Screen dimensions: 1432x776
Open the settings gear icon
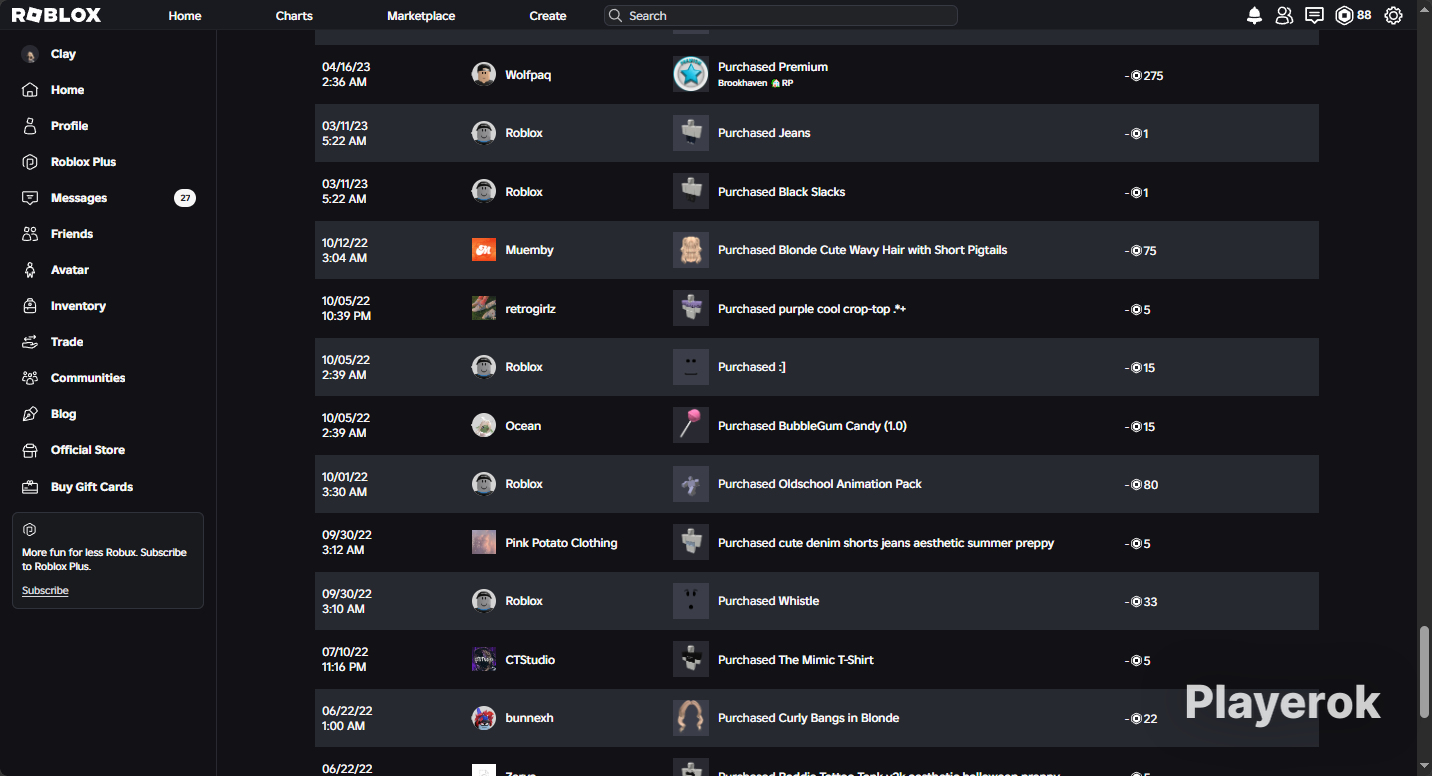(1393, 15)
